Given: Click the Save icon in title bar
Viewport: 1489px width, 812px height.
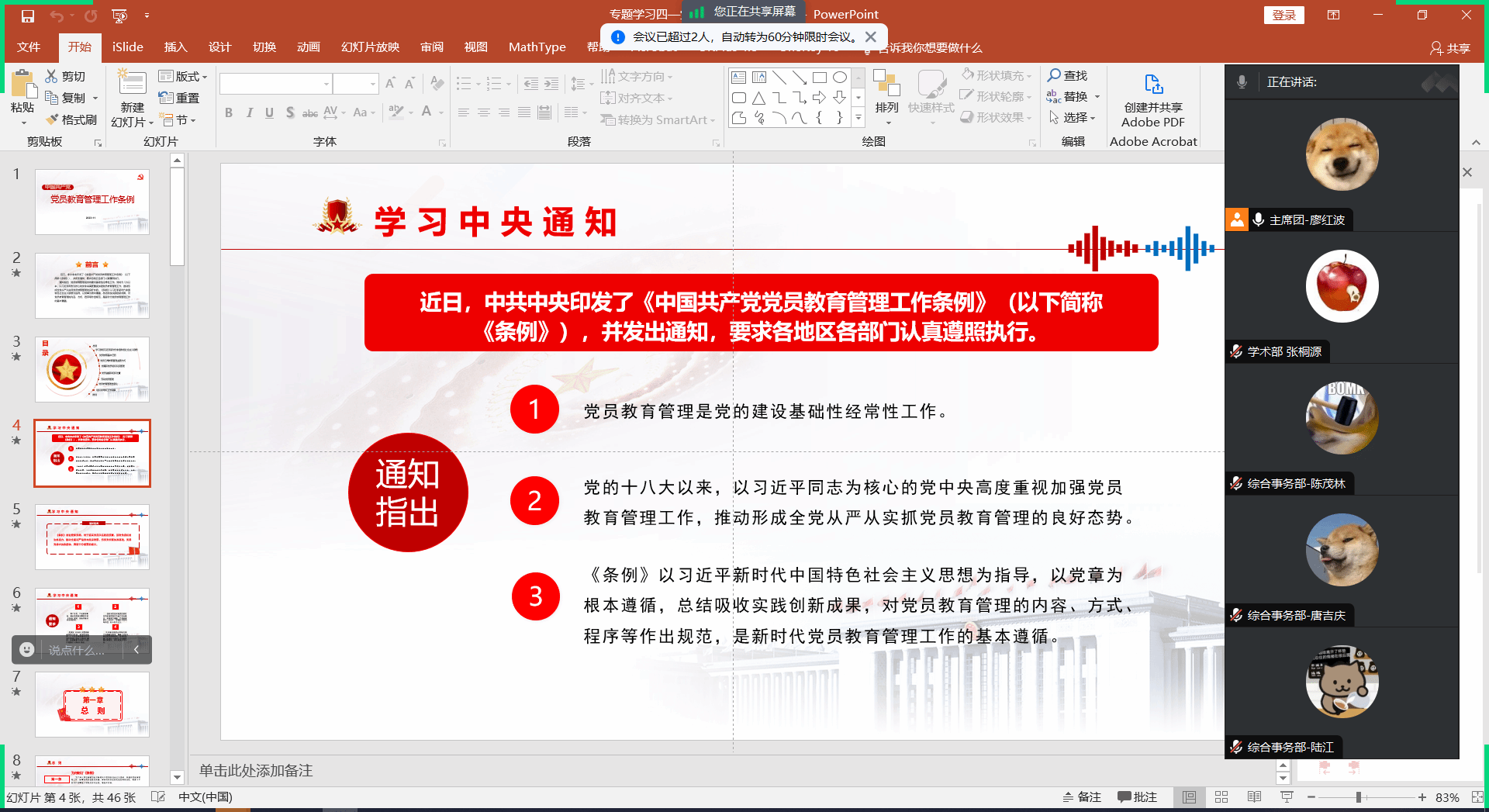Looking at the screenshot, I should click(28, 16).
